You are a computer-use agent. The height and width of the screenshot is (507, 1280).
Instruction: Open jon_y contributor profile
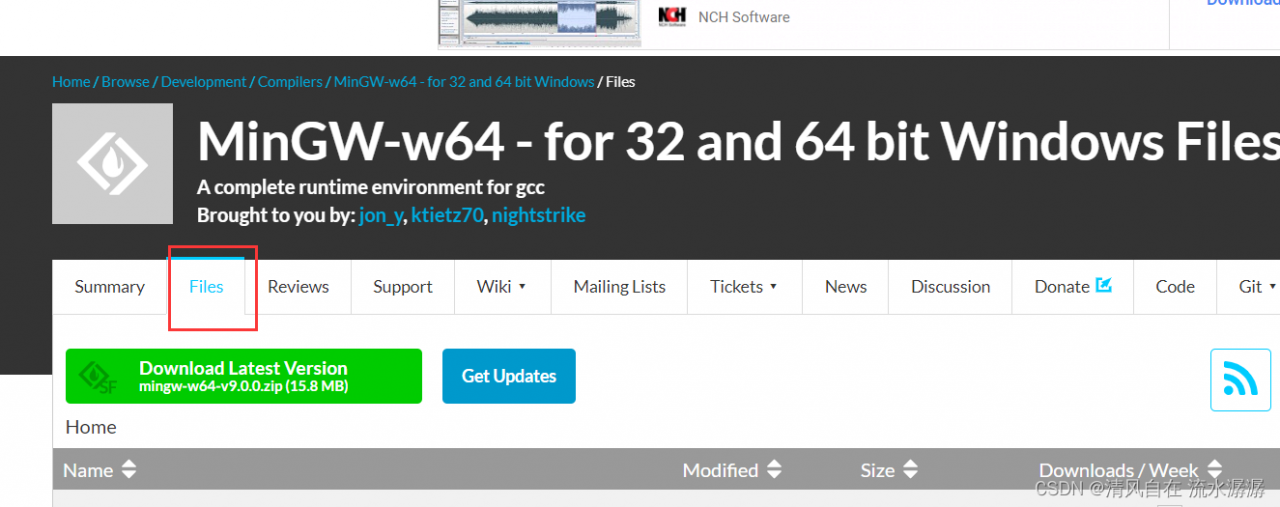[380, 215]
